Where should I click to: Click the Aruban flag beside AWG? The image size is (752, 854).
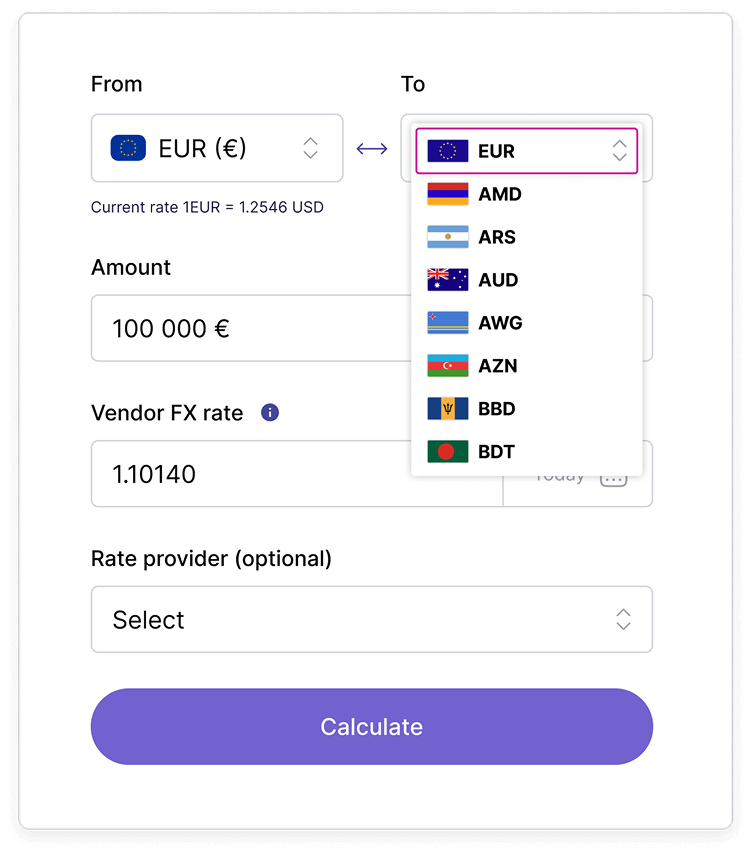coord(448,322)
